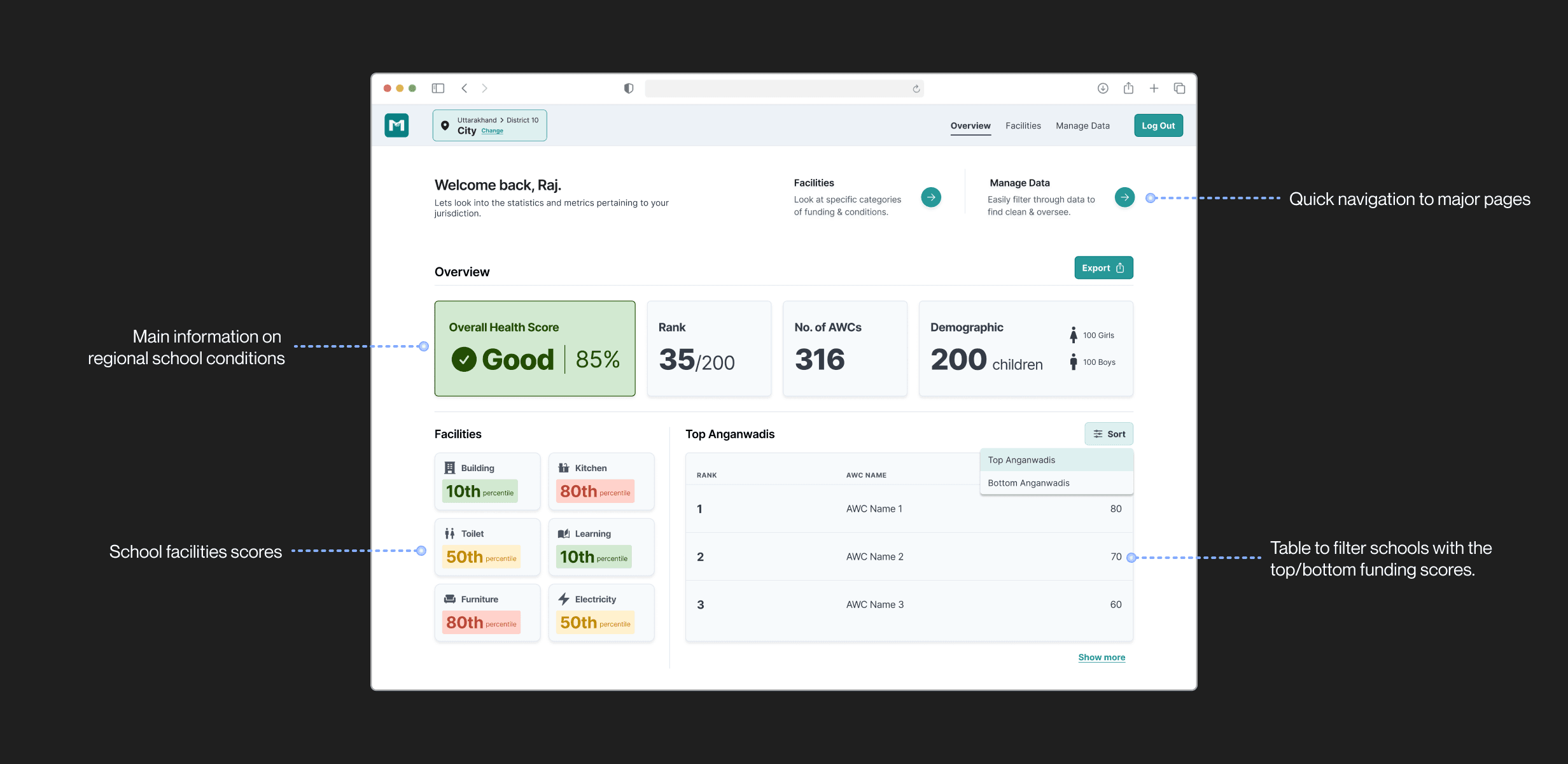
Task: Go back with browser back arrow
Action: pos(465,88)
